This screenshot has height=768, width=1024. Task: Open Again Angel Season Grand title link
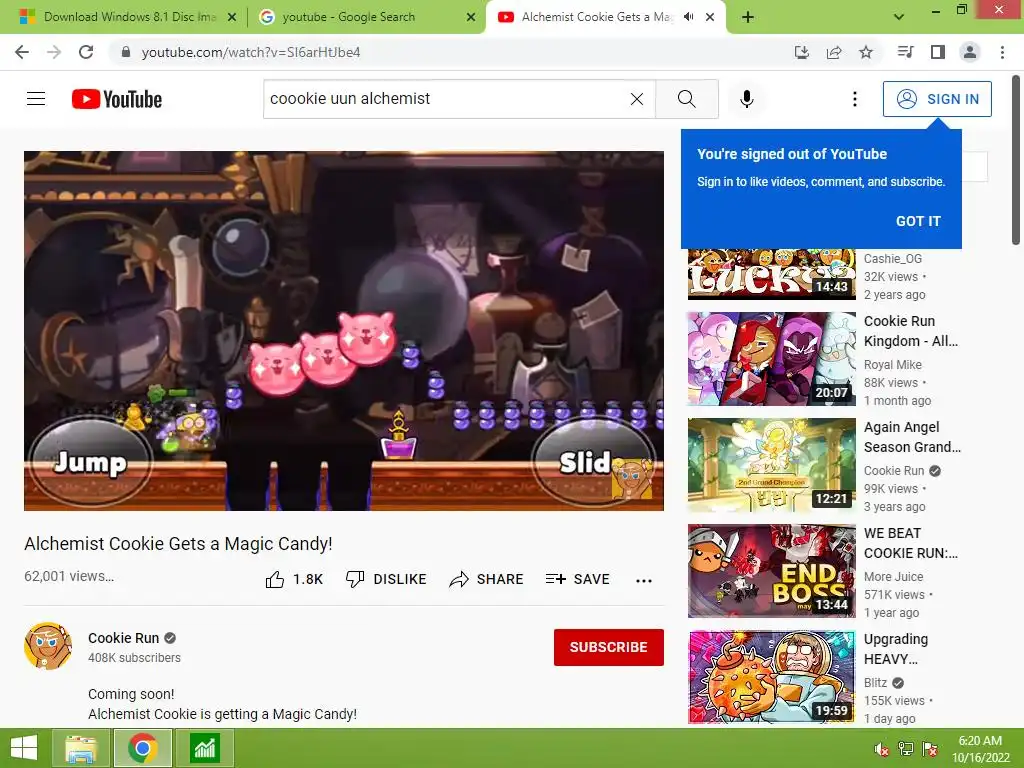(x=912, y=437)
